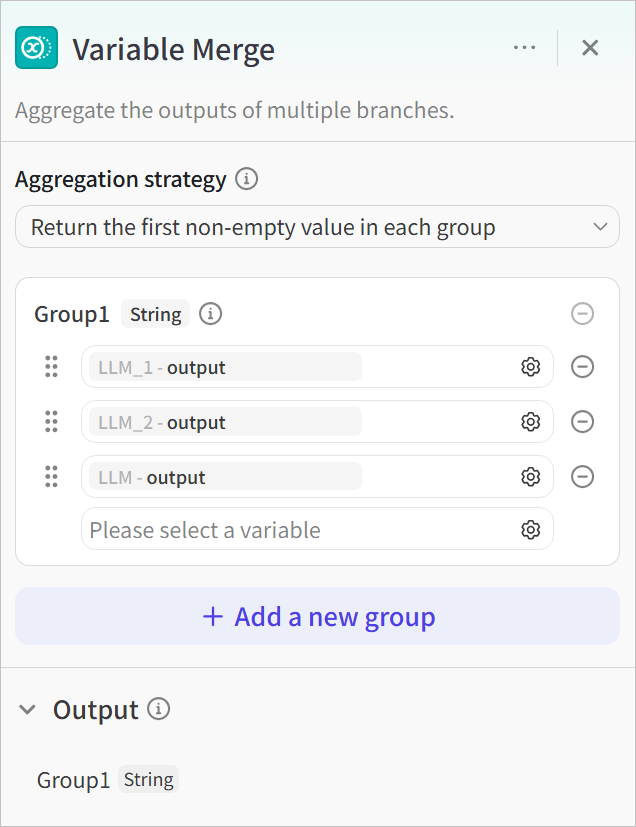Close the Variable Merge panel

coord(590,48)
